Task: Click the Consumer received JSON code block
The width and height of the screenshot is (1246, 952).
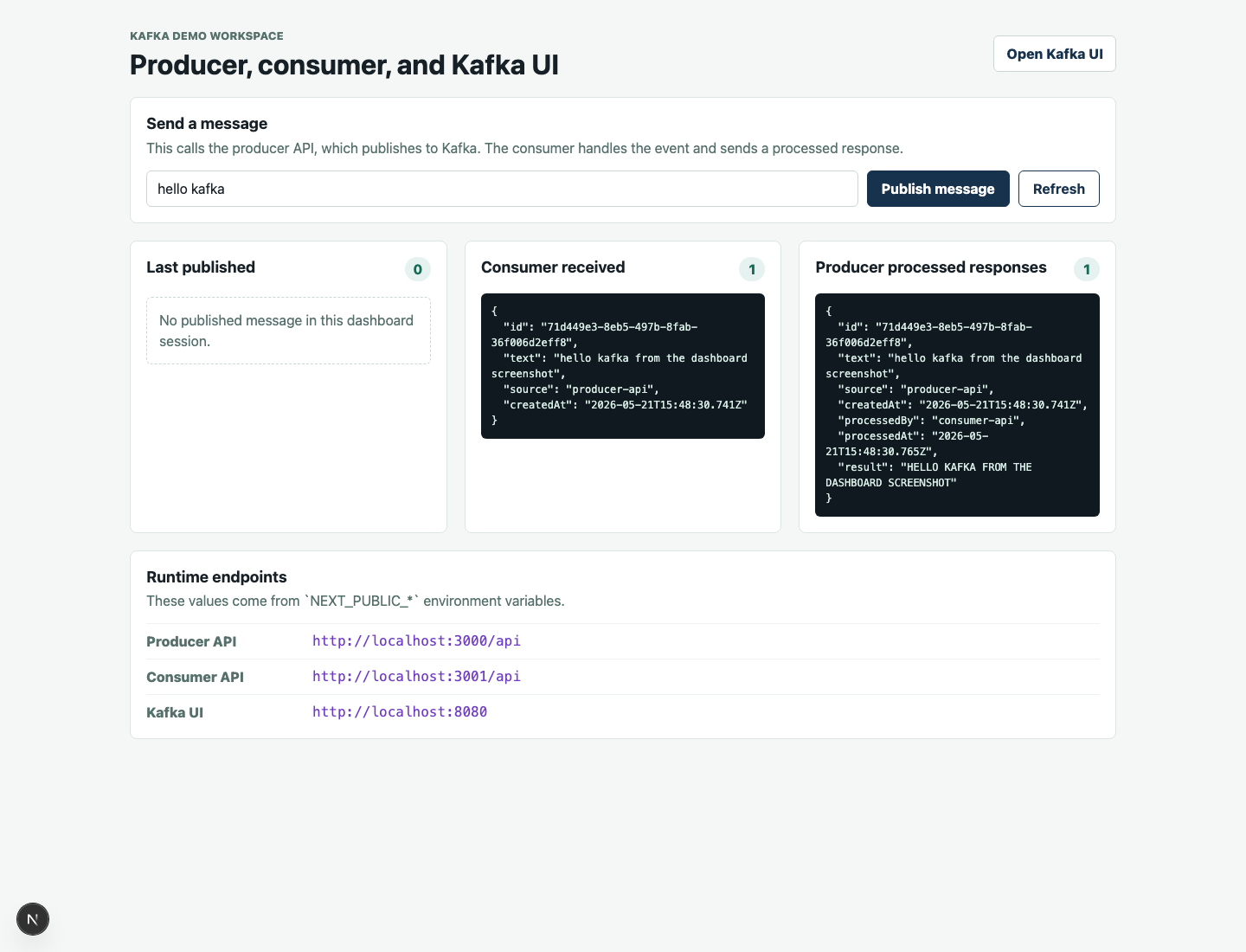Action: click(x=623, y=366)
